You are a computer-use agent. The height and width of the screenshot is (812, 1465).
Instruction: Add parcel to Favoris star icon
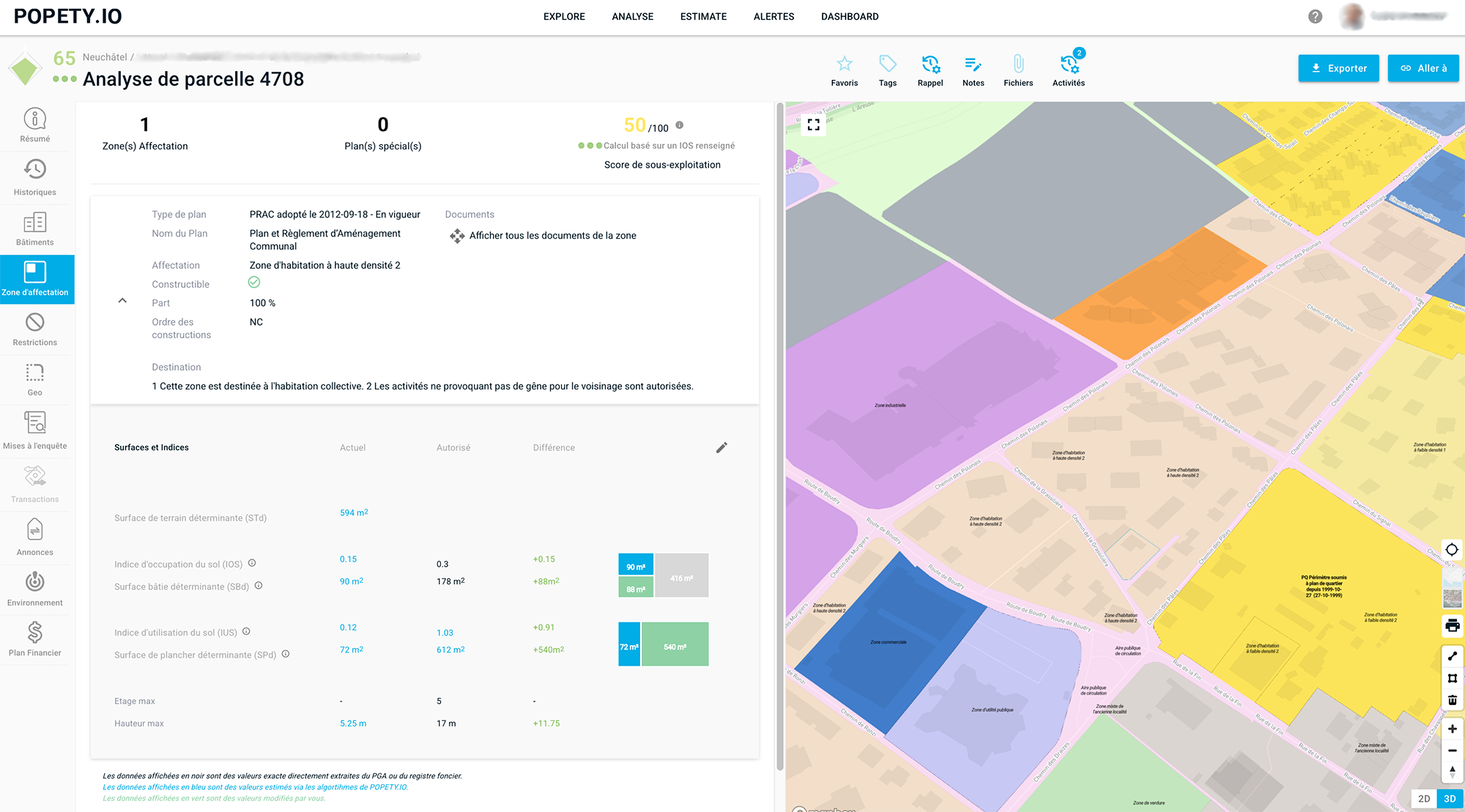tap(844, 64)
